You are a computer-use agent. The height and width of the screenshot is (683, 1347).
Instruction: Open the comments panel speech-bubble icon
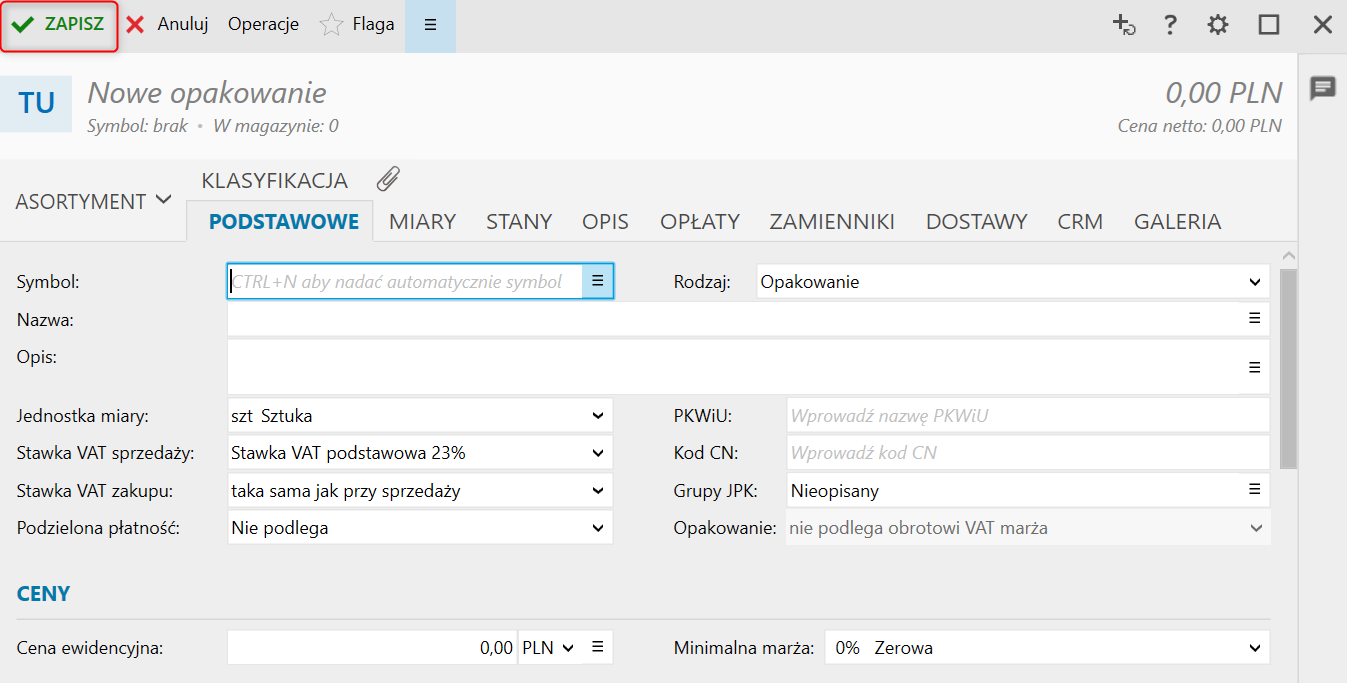1323,88
